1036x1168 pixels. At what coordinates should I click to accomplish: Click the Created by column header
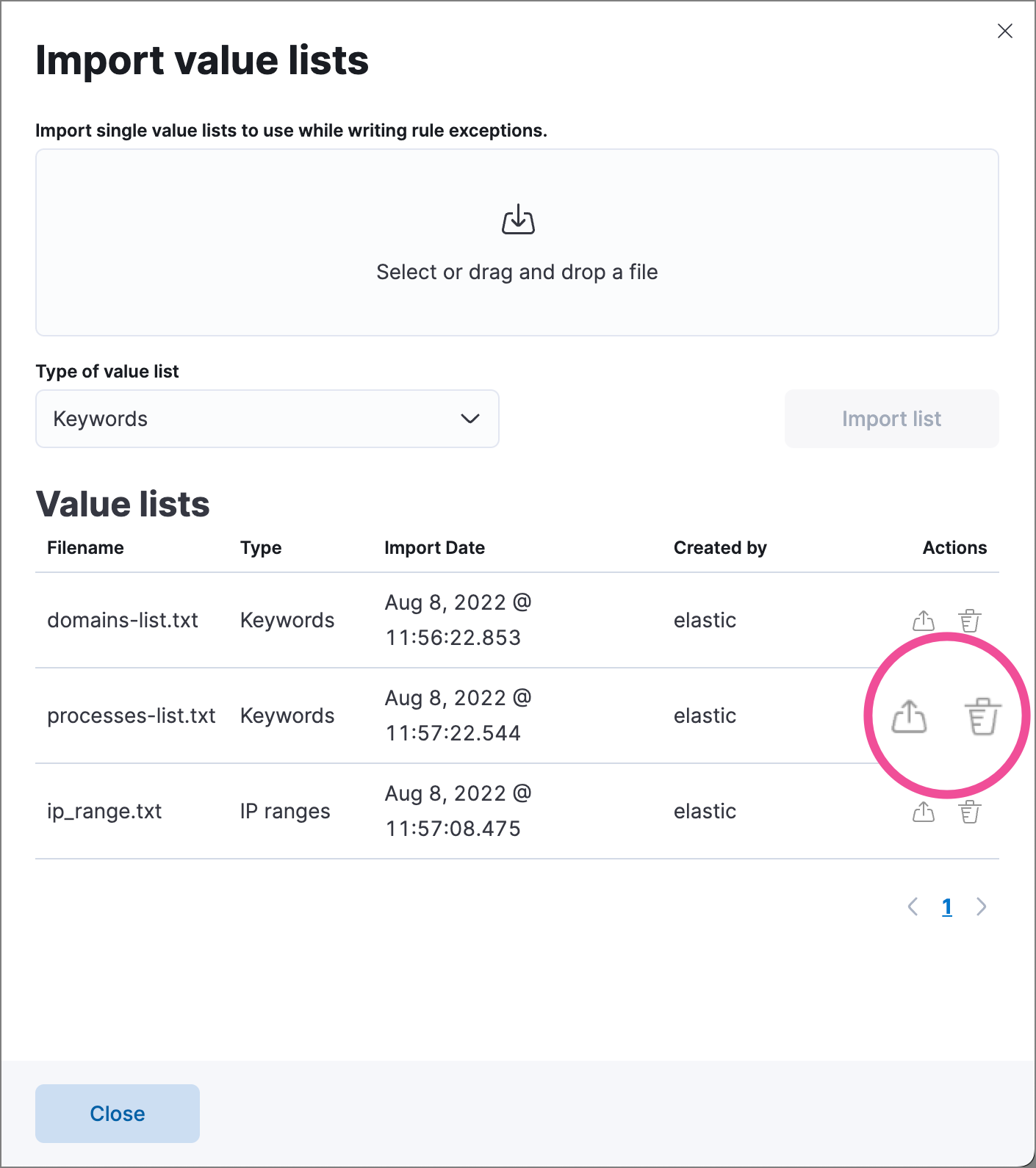click(x=719, y=548)
